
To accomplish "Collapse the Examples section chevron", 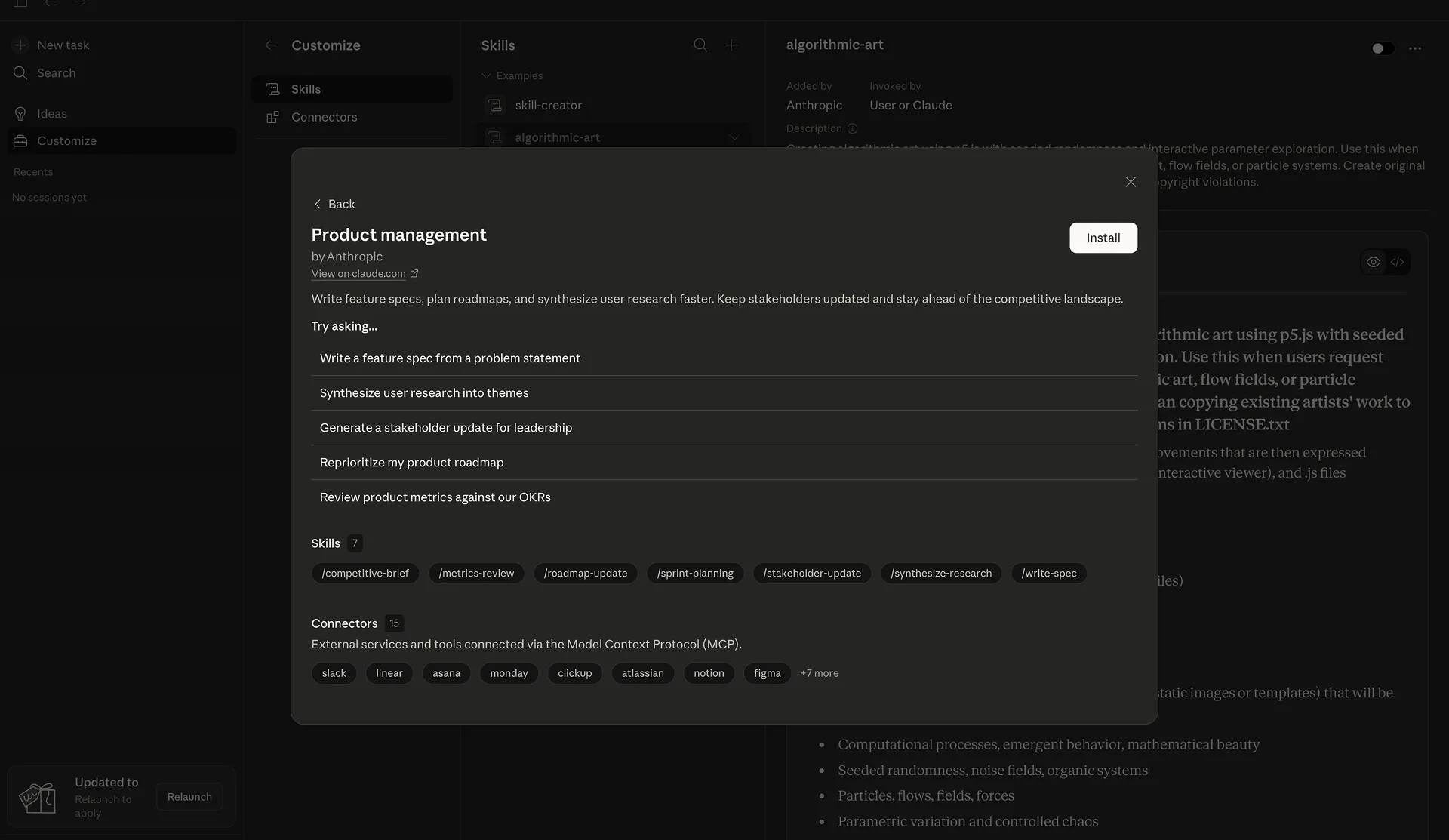I will pos(487,76).
